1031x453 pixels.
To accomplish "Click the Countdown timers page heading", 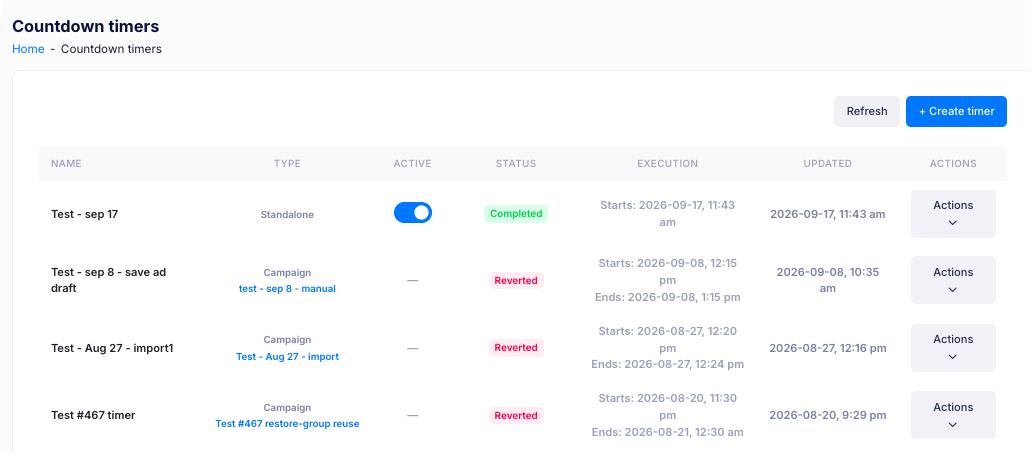I will 85,26.
